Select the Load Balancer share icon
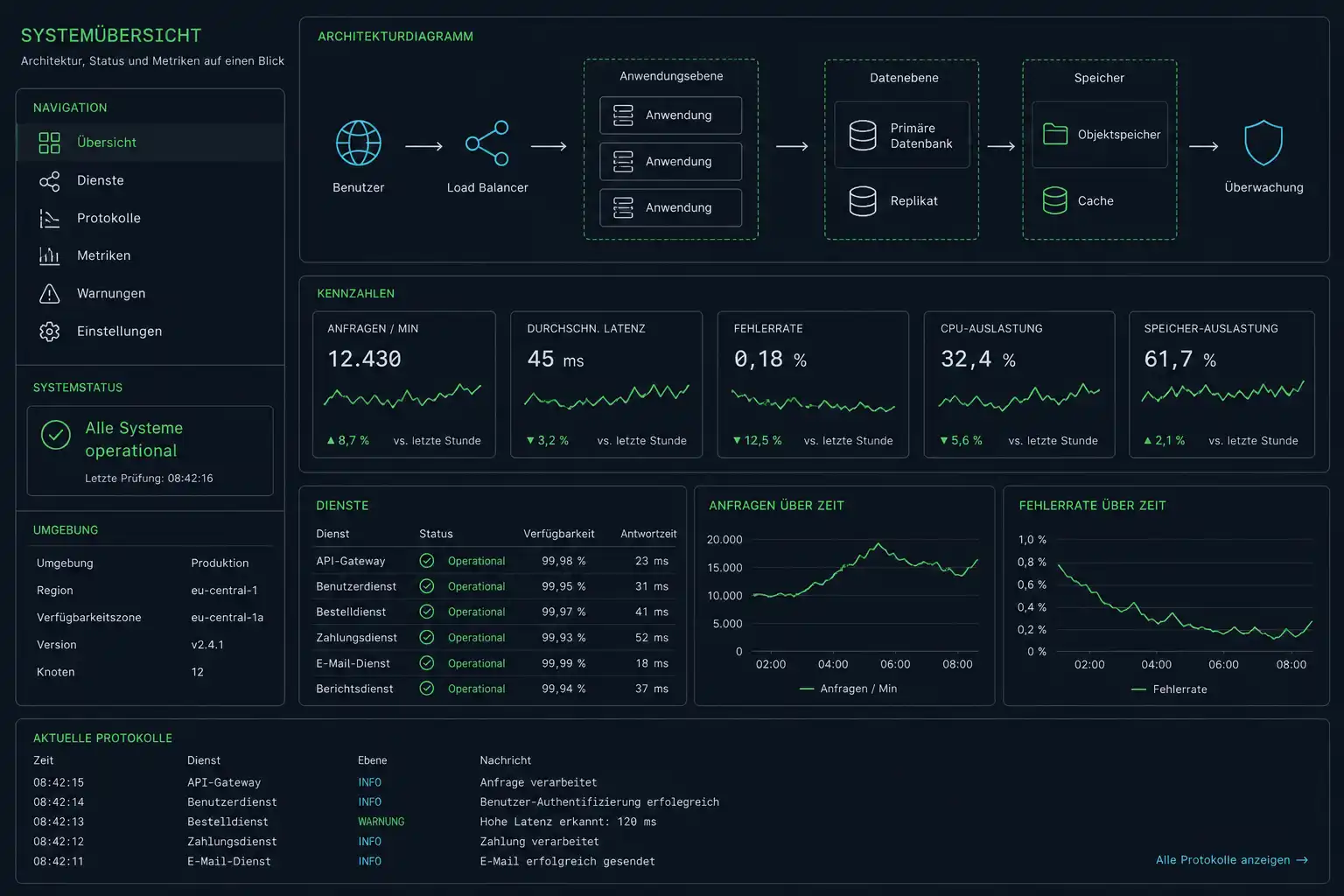The height and width of the screenshot is (896, 1344). click(x=487, y=143)
